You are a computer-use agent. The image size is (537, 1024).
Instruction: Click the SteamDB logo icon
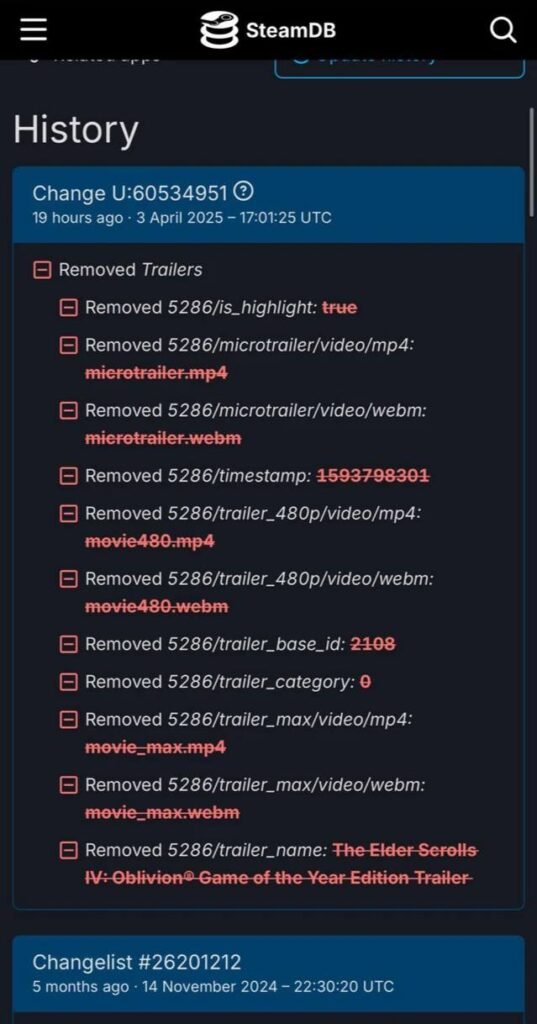(x=219, y=29)
